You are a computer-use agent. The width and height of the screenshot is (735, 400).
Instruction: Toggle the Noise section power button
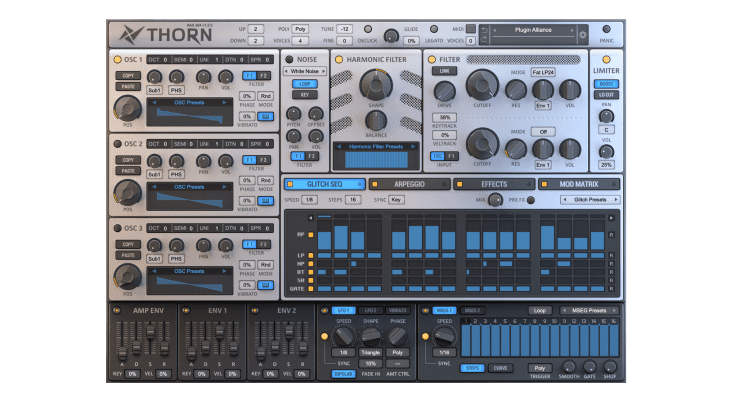point(290,60)
